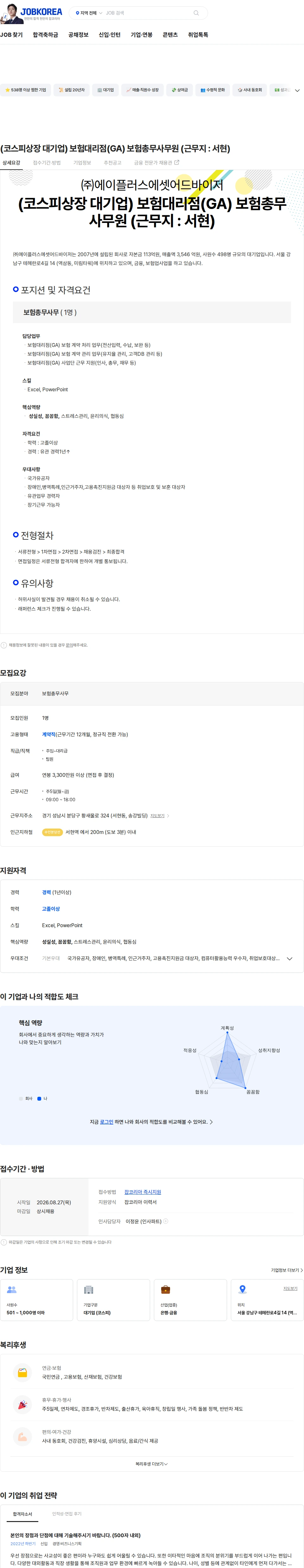Select the 수평적 문화 tag
The image size is (304, 1568).
pos(213,90)
